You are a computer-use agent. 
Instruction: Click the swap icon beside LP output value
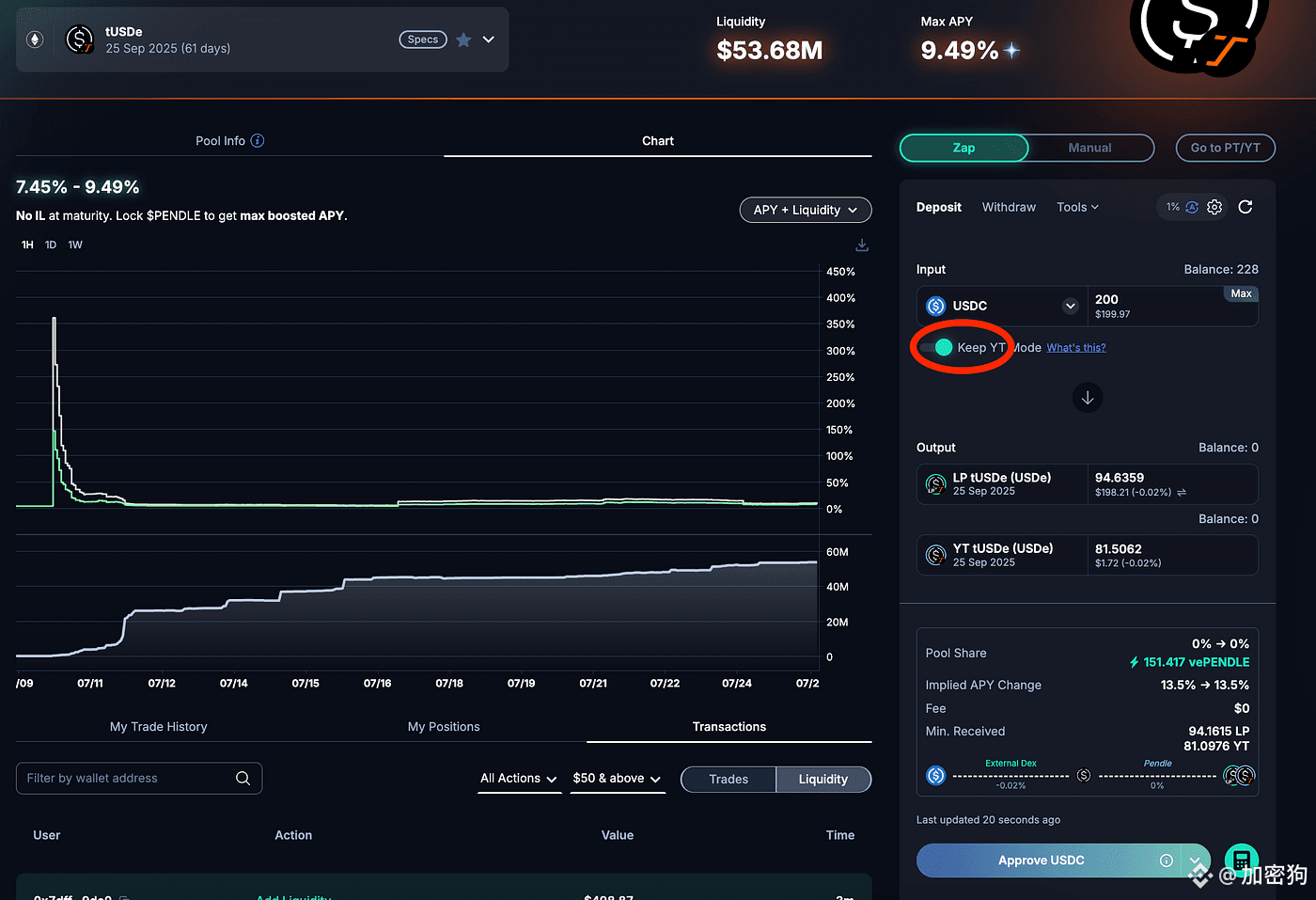point(1182,493)
